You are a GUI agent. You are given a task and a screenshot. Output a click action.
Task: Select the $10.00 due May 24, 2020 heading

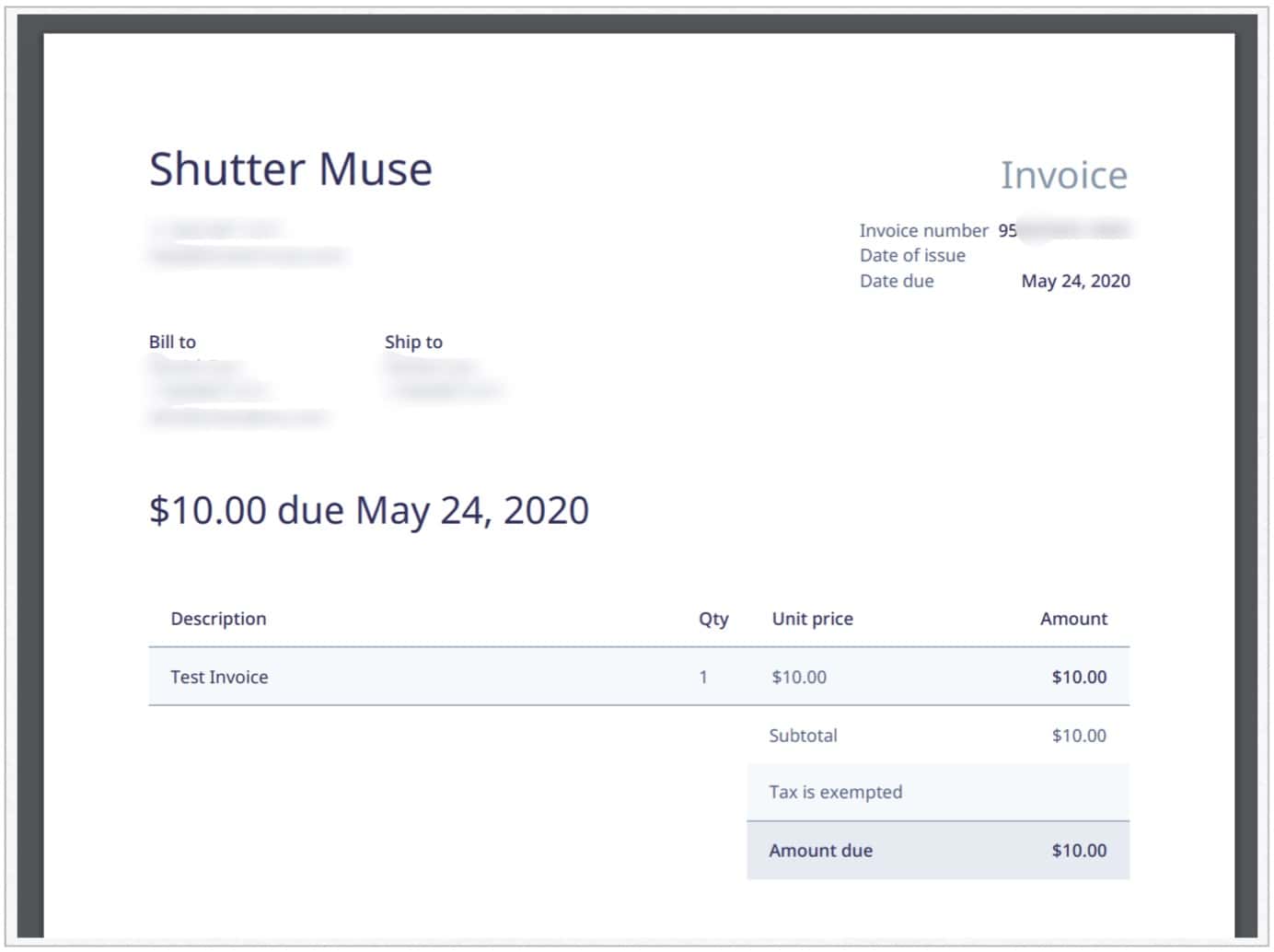coord(368,510)
